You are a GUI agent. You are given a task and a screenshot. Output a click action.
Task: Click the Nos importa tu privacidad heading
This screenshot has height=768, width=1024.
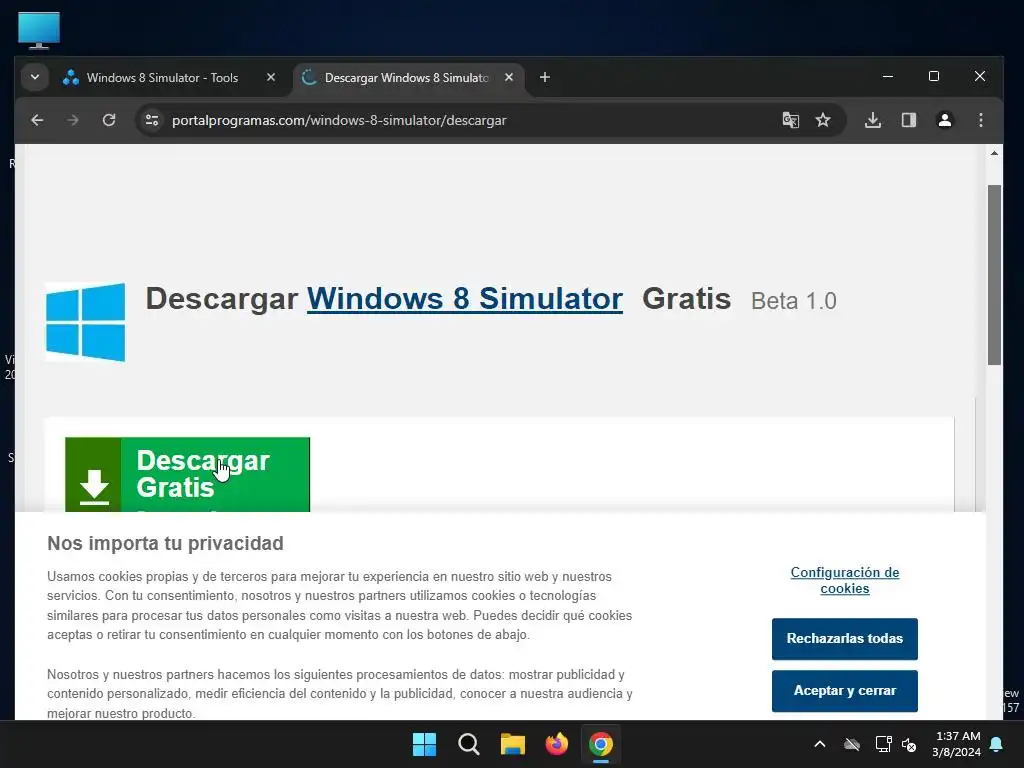165,543
